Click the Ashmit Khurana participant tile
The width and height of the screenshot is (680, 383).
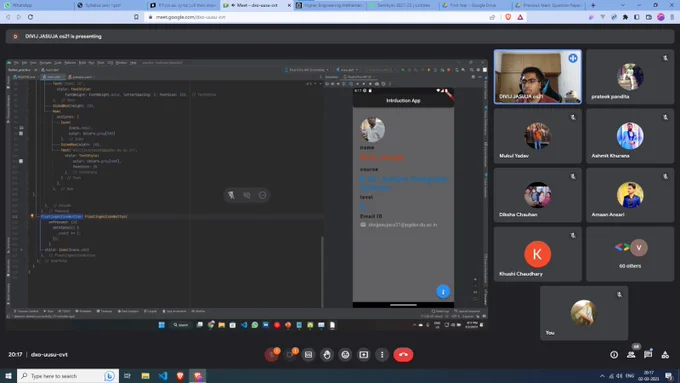630,136
